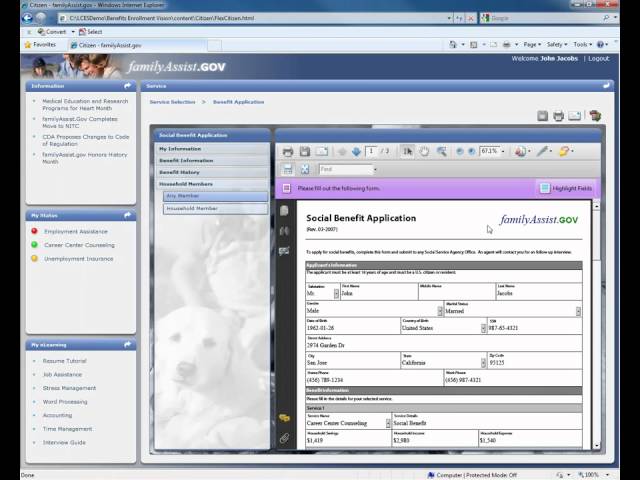
Task: Click the Information panel arrow icon
Action: coord(128,86)
